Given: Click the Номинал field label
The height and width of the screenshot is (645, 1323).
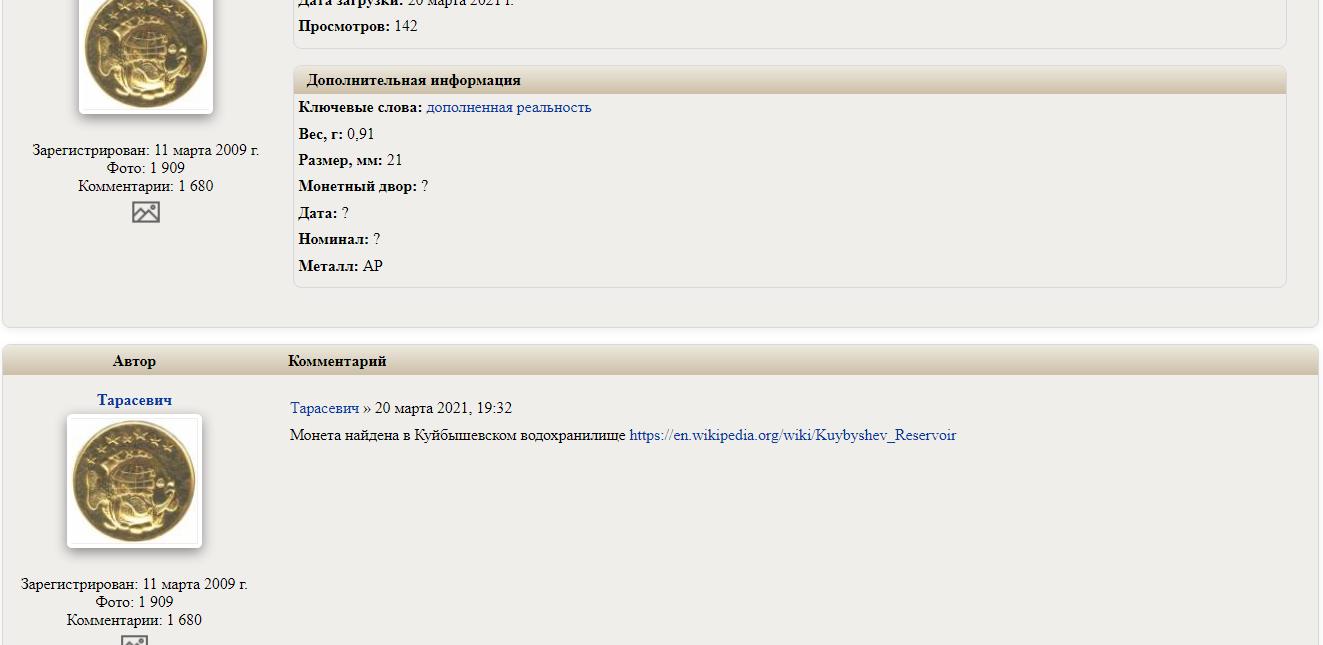Looking at the screenshot, I should point(333,239).
